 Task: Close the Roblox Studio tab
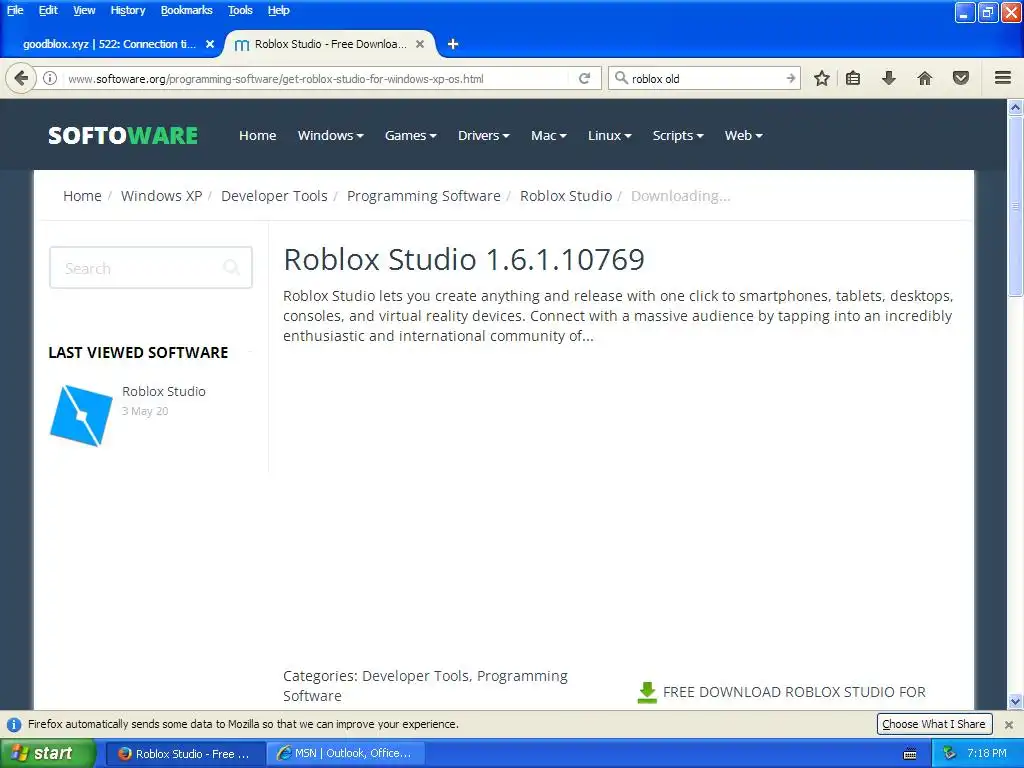(420, 44)
